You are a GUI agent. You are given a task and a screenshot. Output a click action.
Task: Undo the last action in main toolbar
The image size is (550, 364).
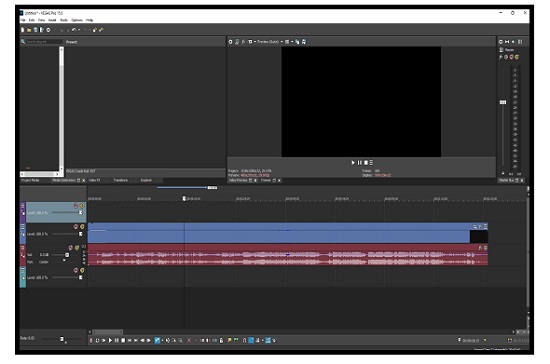74,30
